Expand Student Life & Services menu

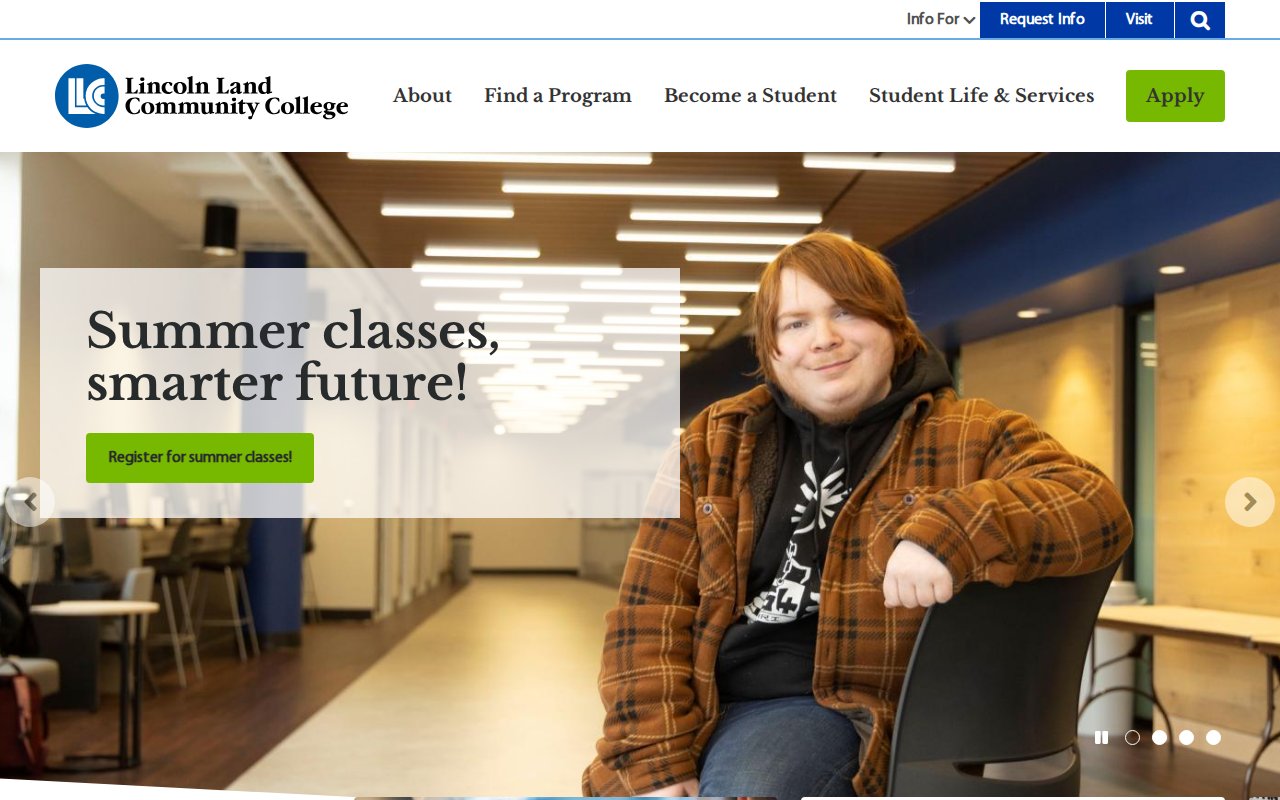[981, 95]
